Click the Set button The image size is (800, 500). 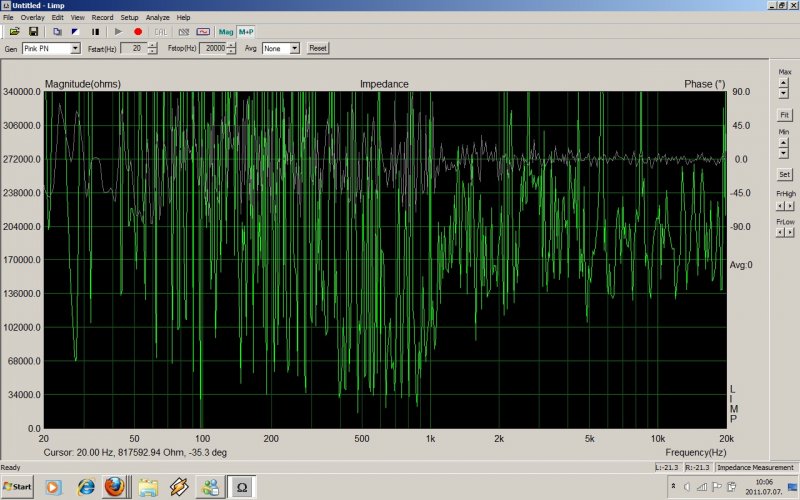pos(784,174)
